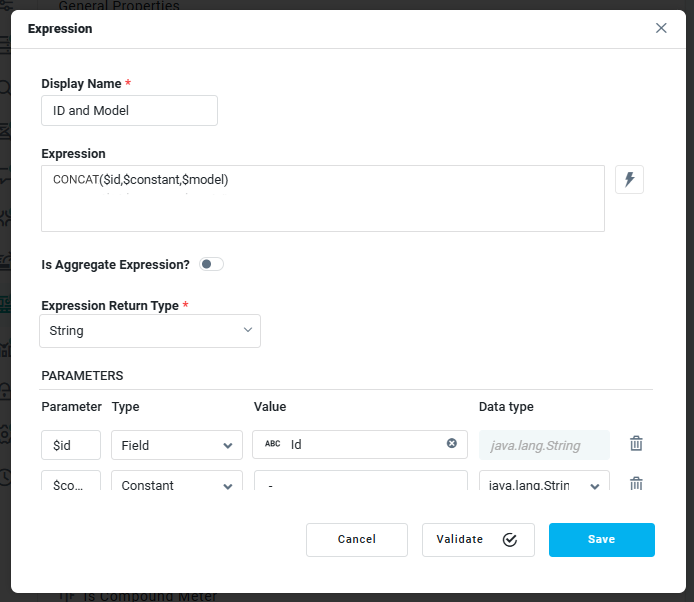Open the Expression Return Type dropdown

tap(150, 331)
